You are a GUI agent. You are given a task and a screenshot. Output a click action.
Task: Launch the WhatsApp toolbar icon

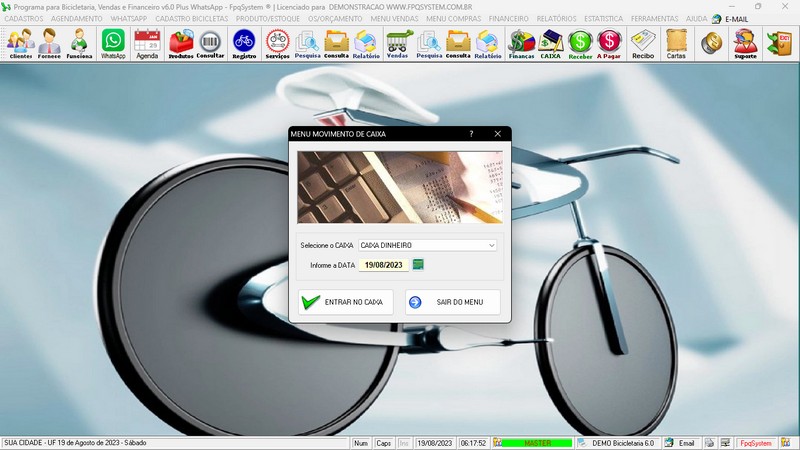click(113, 43)
